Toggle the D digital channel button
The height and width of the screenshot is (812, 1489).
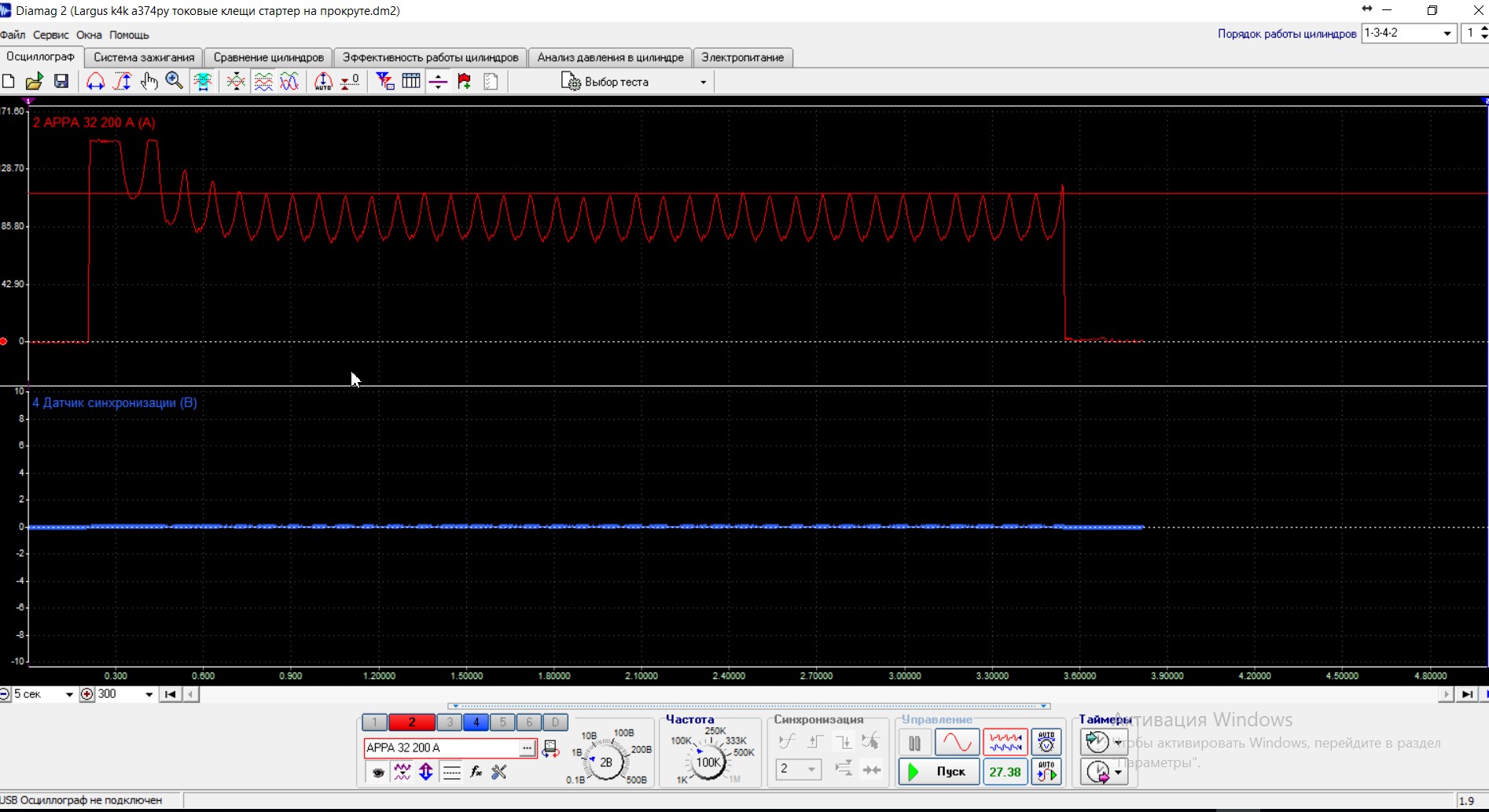coord(556,722)
